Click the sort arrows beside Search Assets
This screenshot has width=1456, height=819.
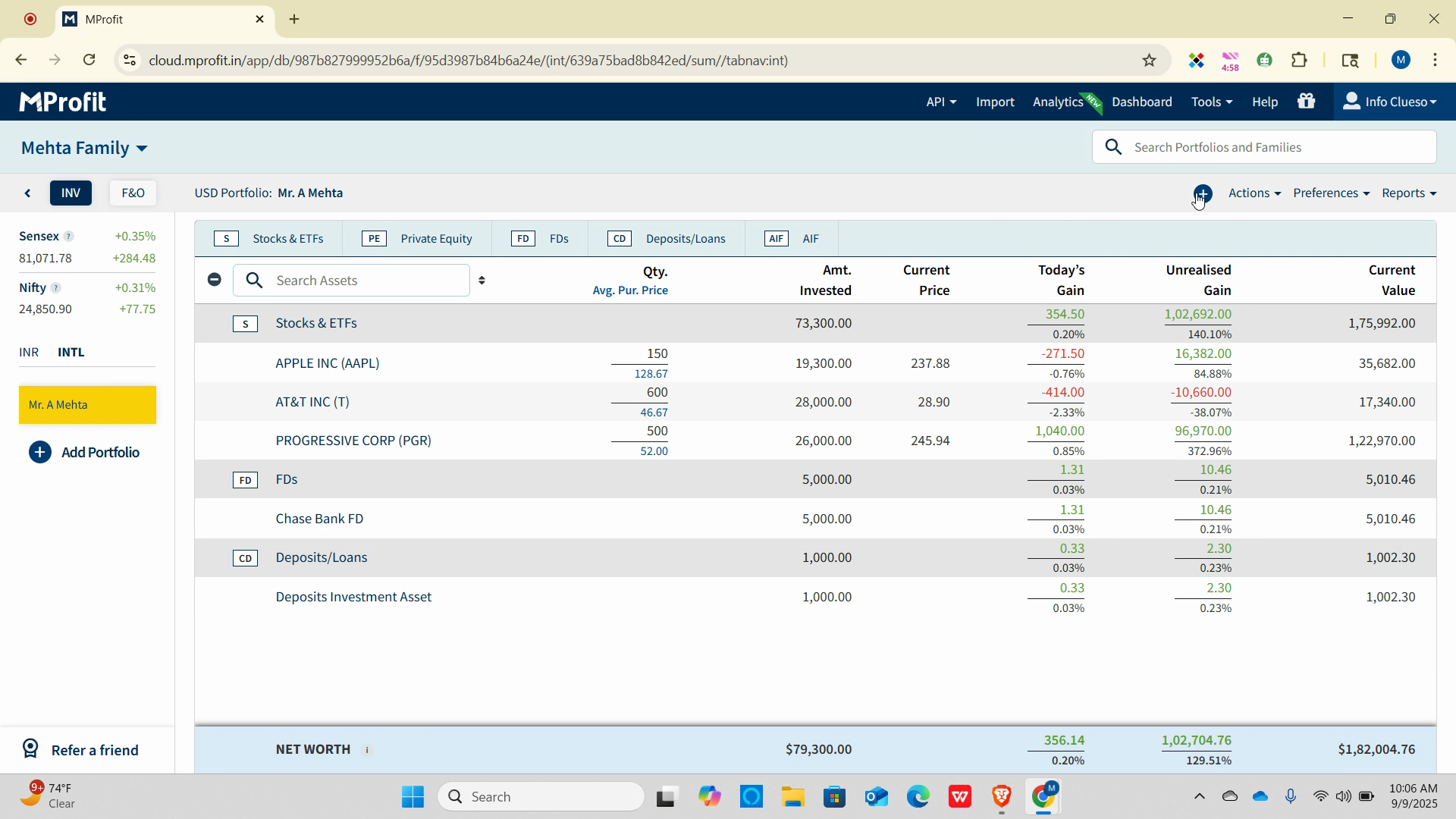[x=482, y=281]
